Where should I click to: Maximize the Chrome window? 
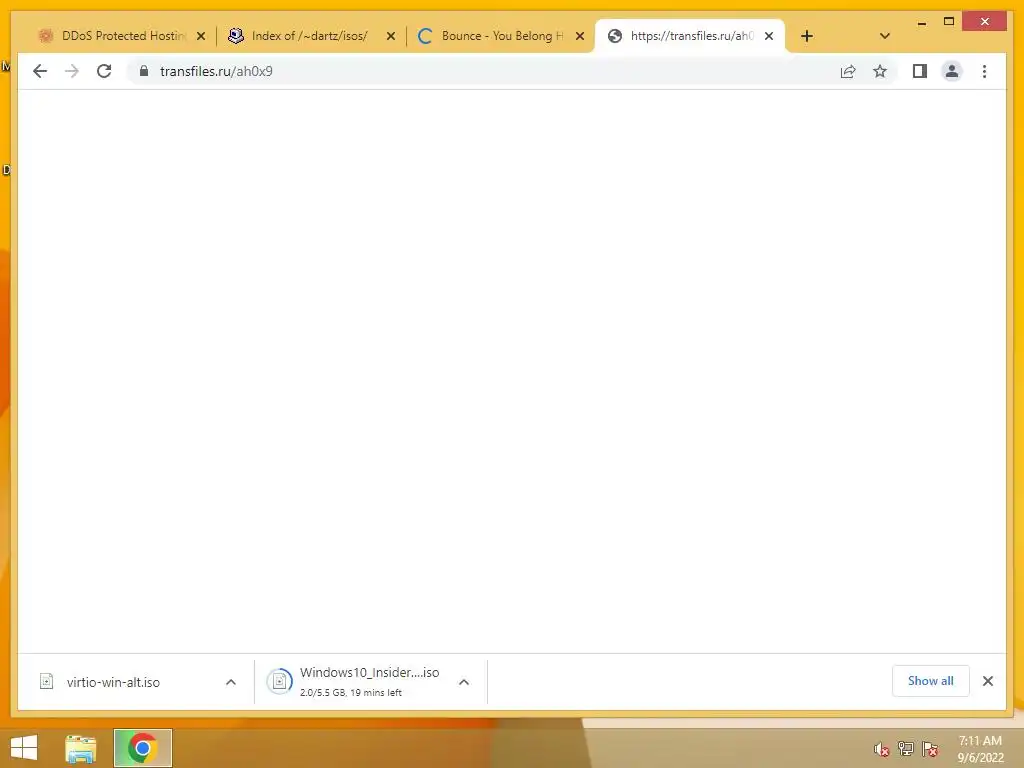click(949, 22)
